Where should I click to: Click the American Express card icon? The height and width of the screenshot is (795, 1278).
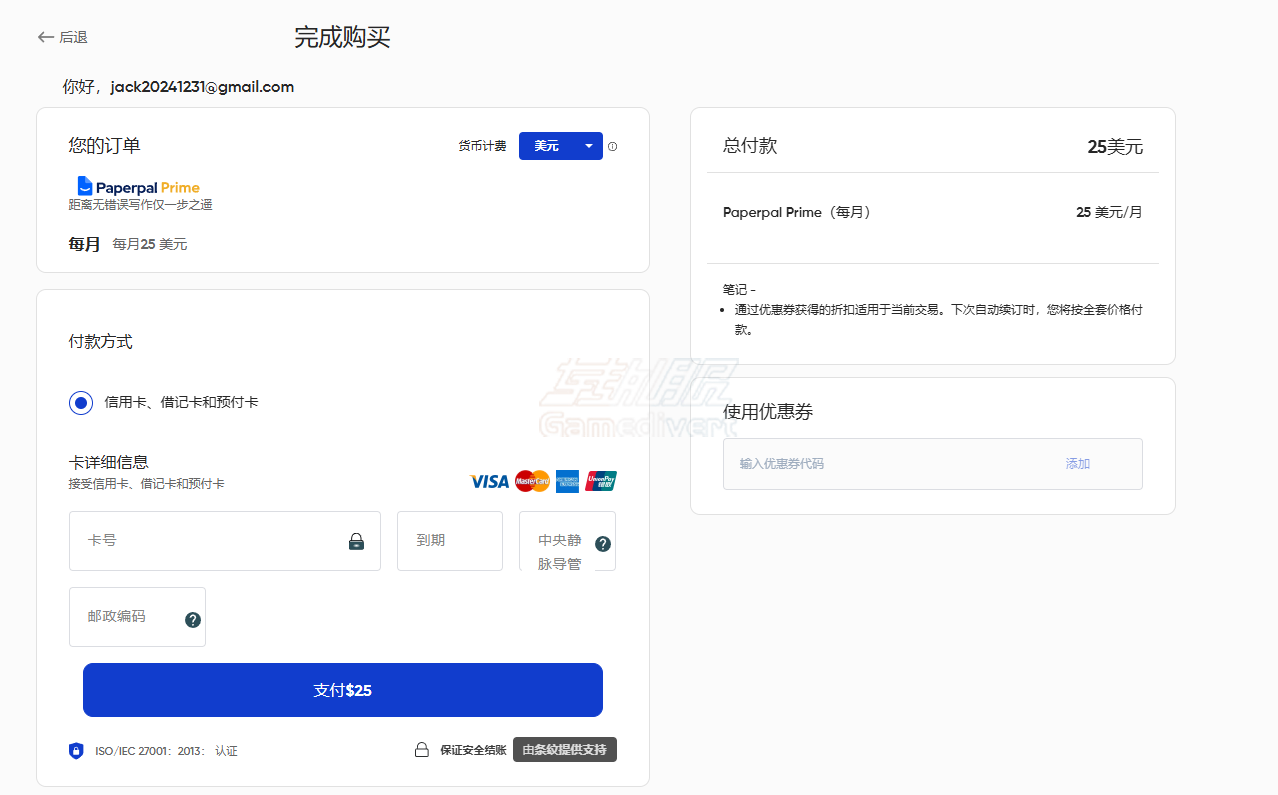pos(568,481)
